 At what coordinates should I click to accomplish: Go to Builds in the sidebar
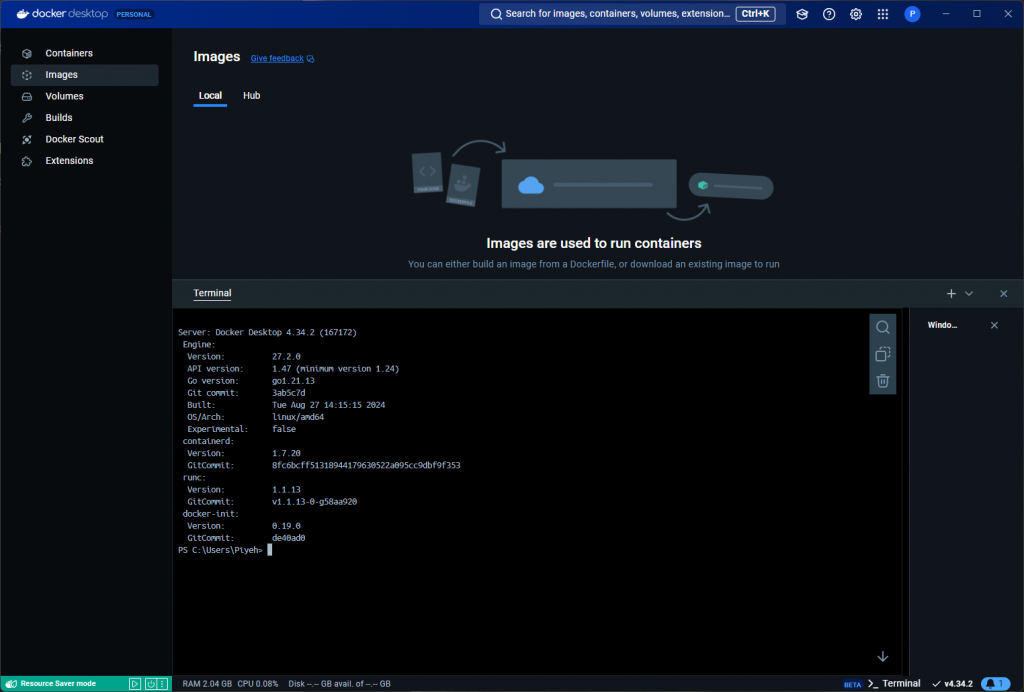pos(85,118)
